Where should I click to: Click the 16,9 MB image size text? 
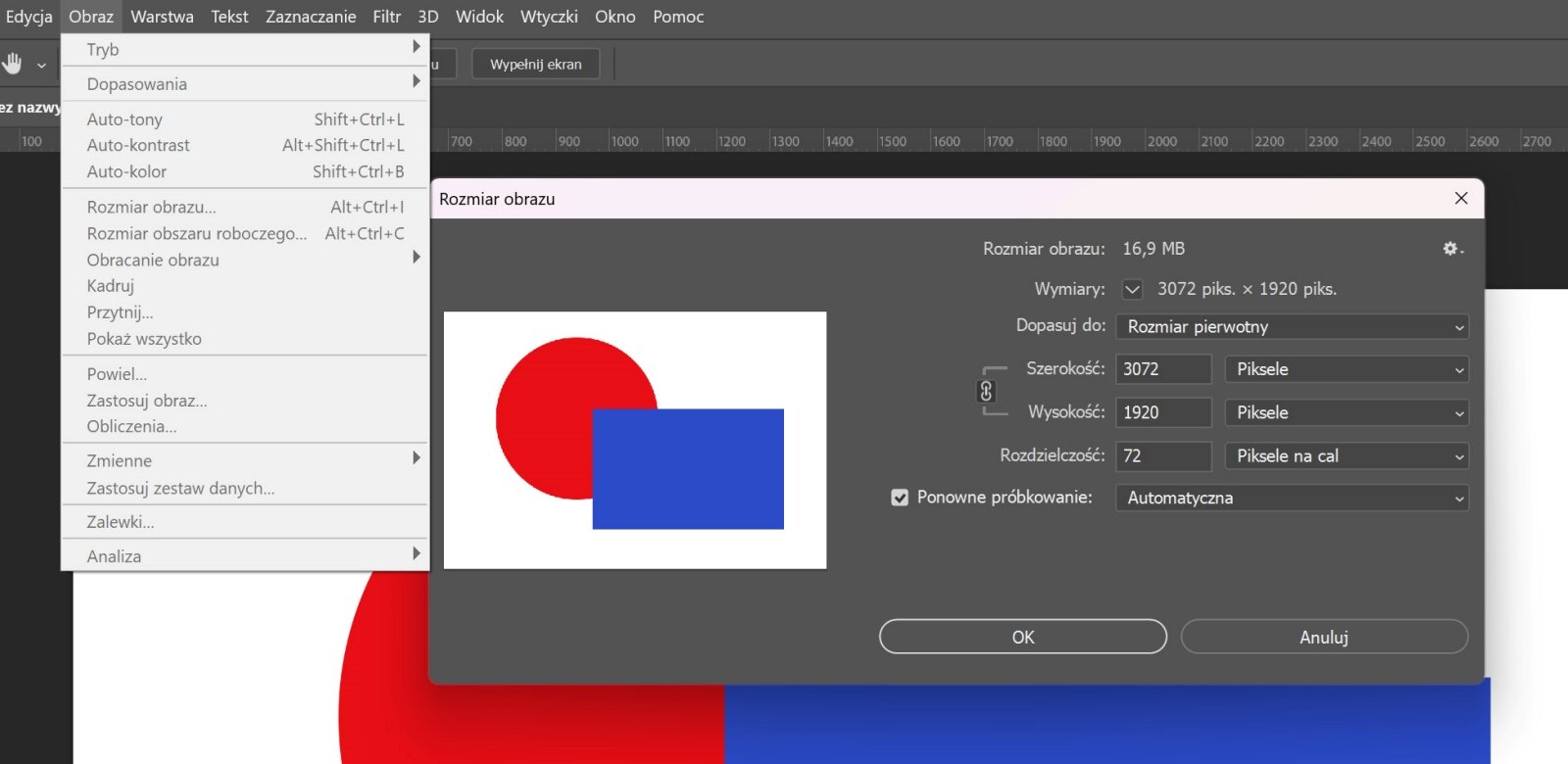[x=1153, y=249]
